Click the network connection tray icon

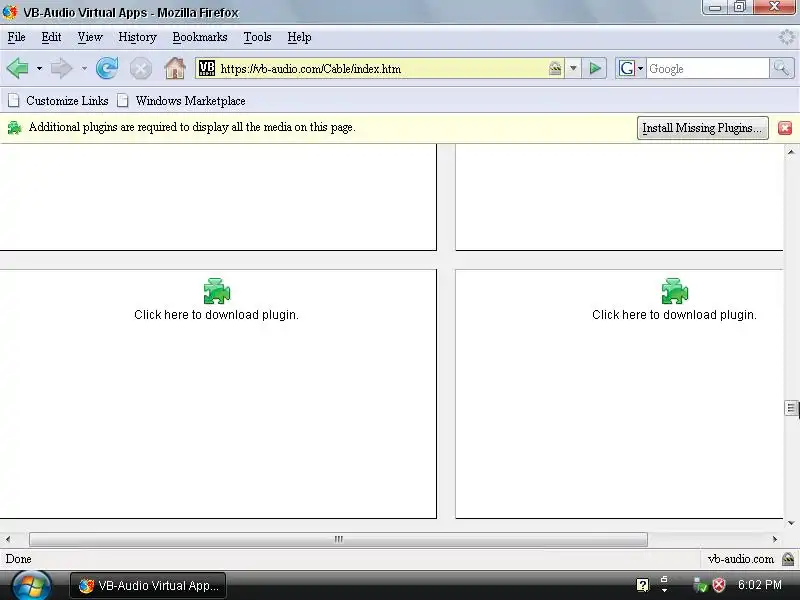701,585
